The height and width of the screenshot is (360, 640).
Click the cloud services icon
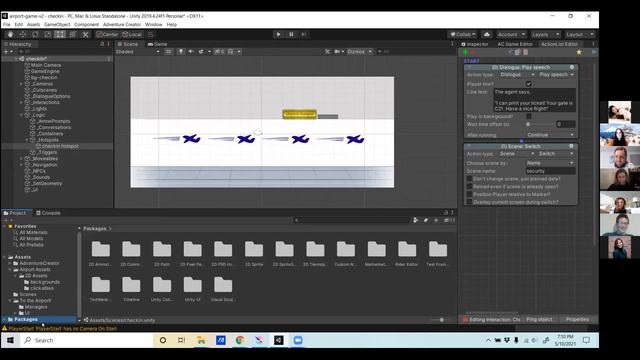pos(487,35)
